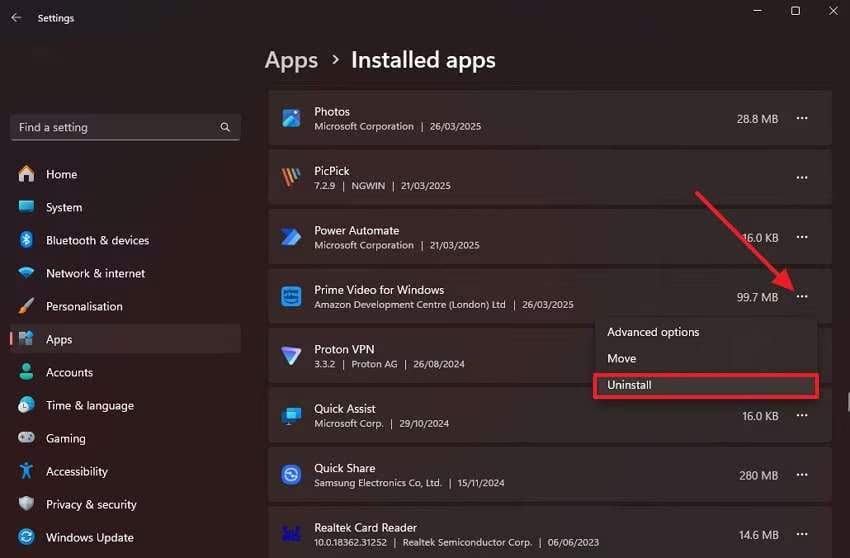Open three-dot menu for Realtek Card Reader
The image size is (850, 558).
(802, 534)
